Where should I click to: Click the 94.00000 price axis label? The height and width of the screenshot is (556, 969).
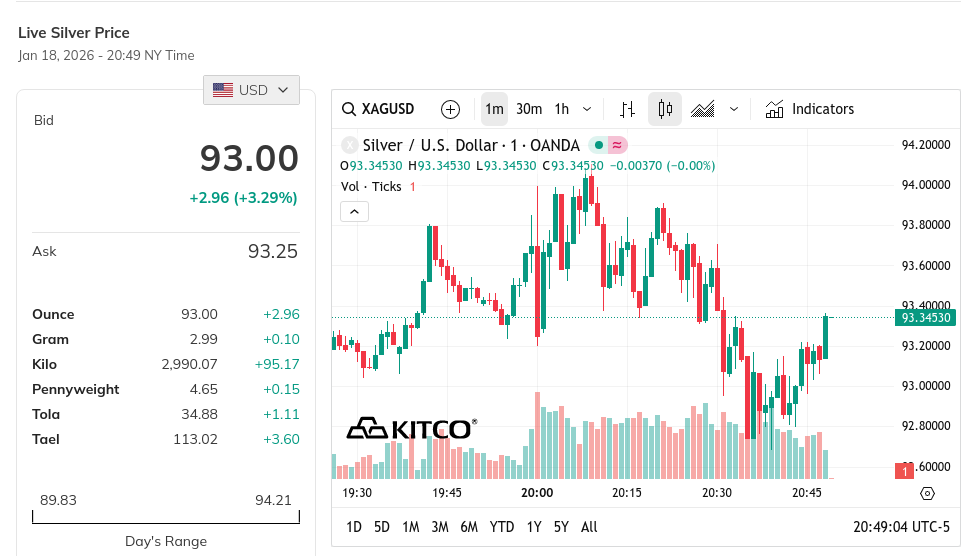coord(926,185)
